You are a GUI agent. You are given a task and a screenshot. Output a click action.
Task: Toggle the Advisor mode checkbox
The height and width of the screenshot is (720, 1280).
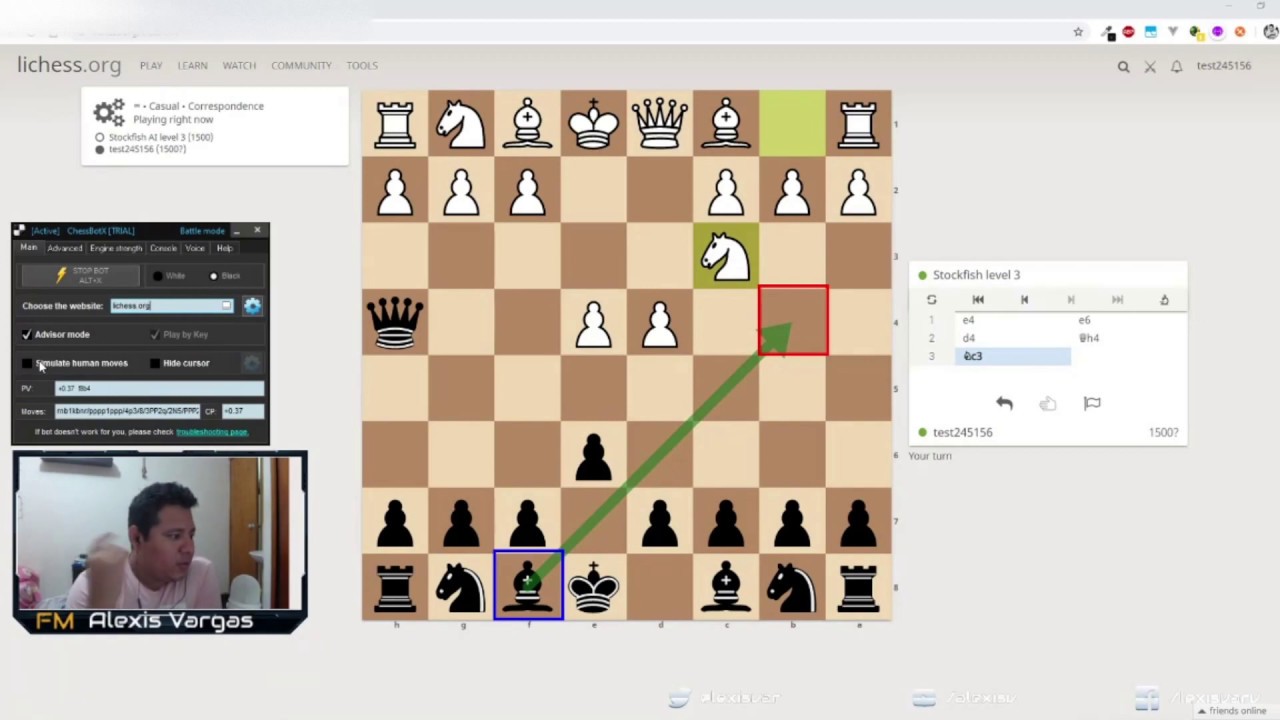(x=27, y=334)
